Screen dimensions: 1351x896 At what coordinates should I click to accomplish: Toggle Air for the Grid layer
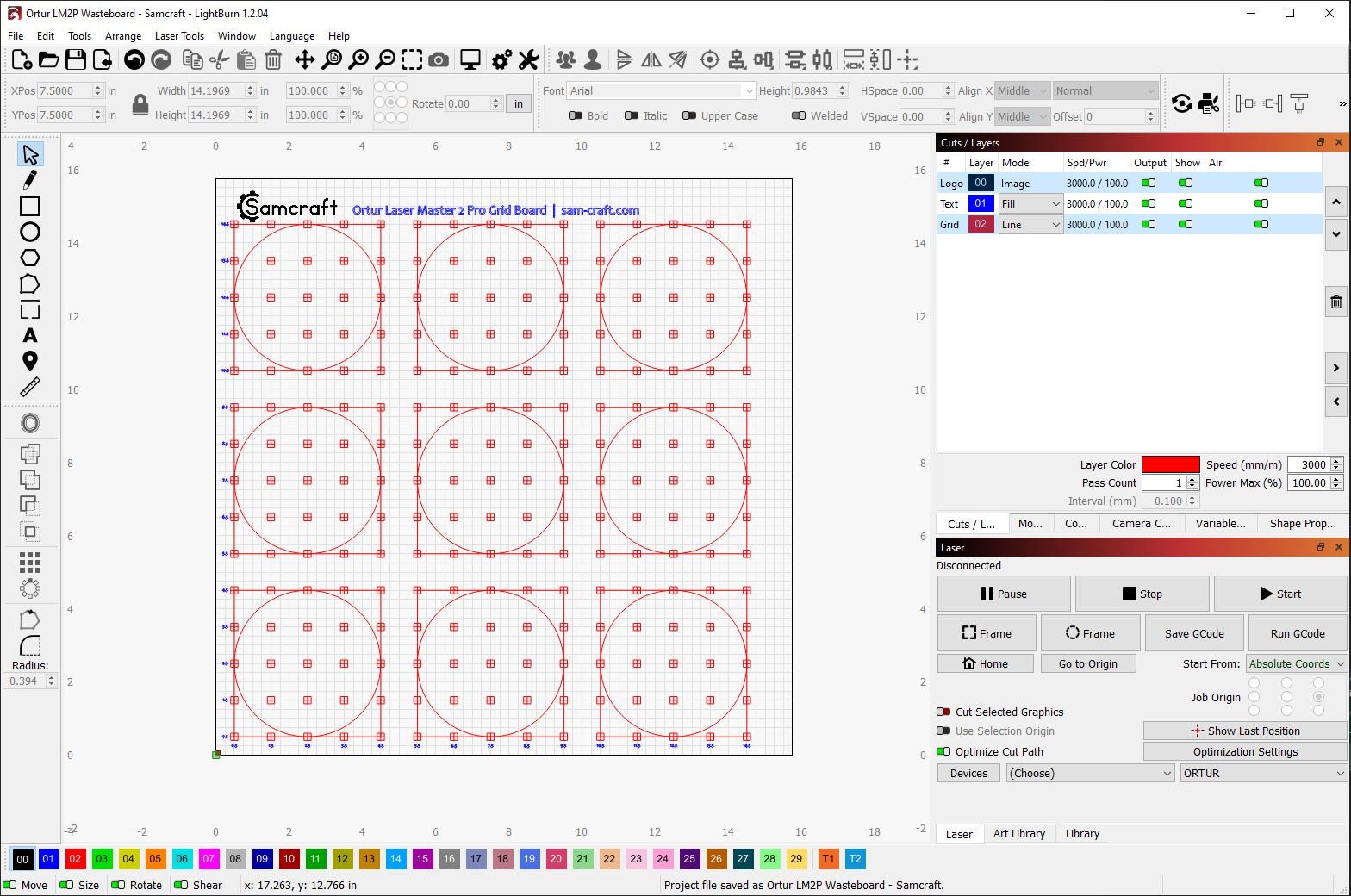tap(1261, 224)
